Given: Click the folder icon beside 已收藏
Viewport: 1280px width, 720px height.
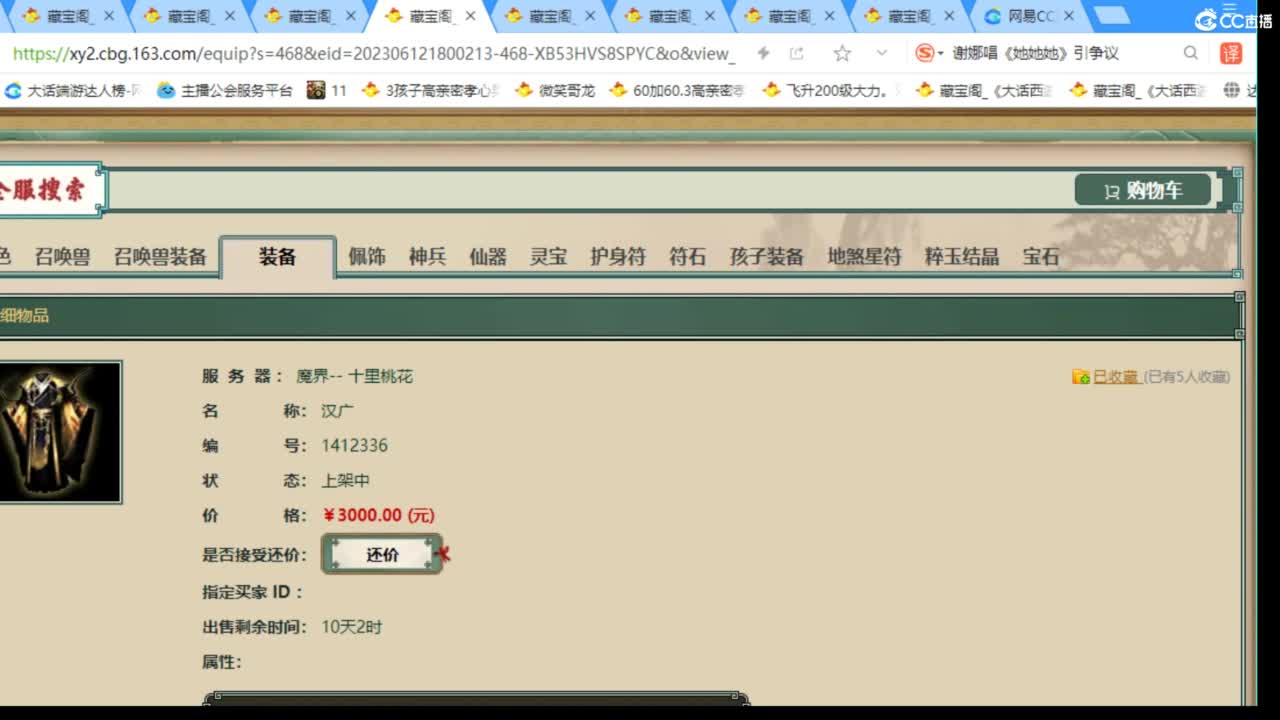Looking at the screenshot, I should click(x=1081, y=377).
